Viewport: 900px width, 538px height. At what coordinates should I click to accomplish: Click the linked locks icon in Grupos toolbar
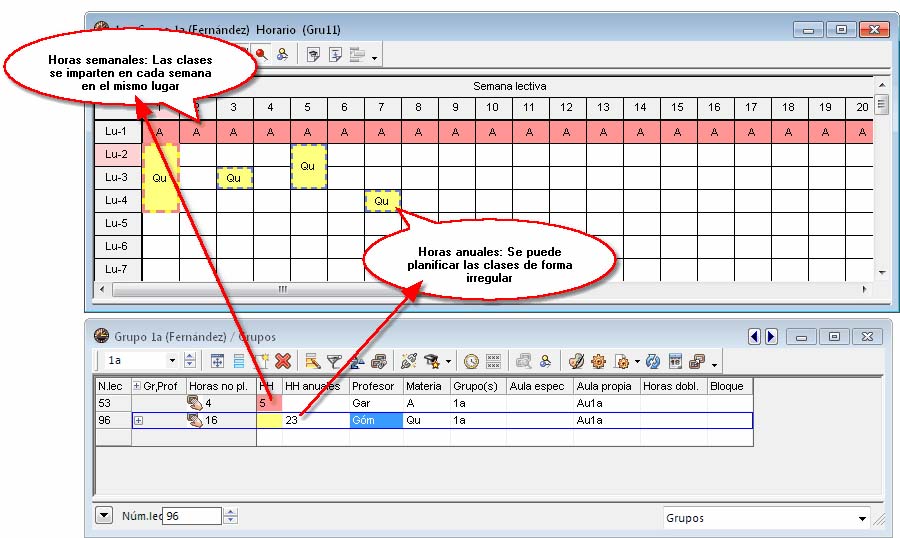tap(378, 361)
